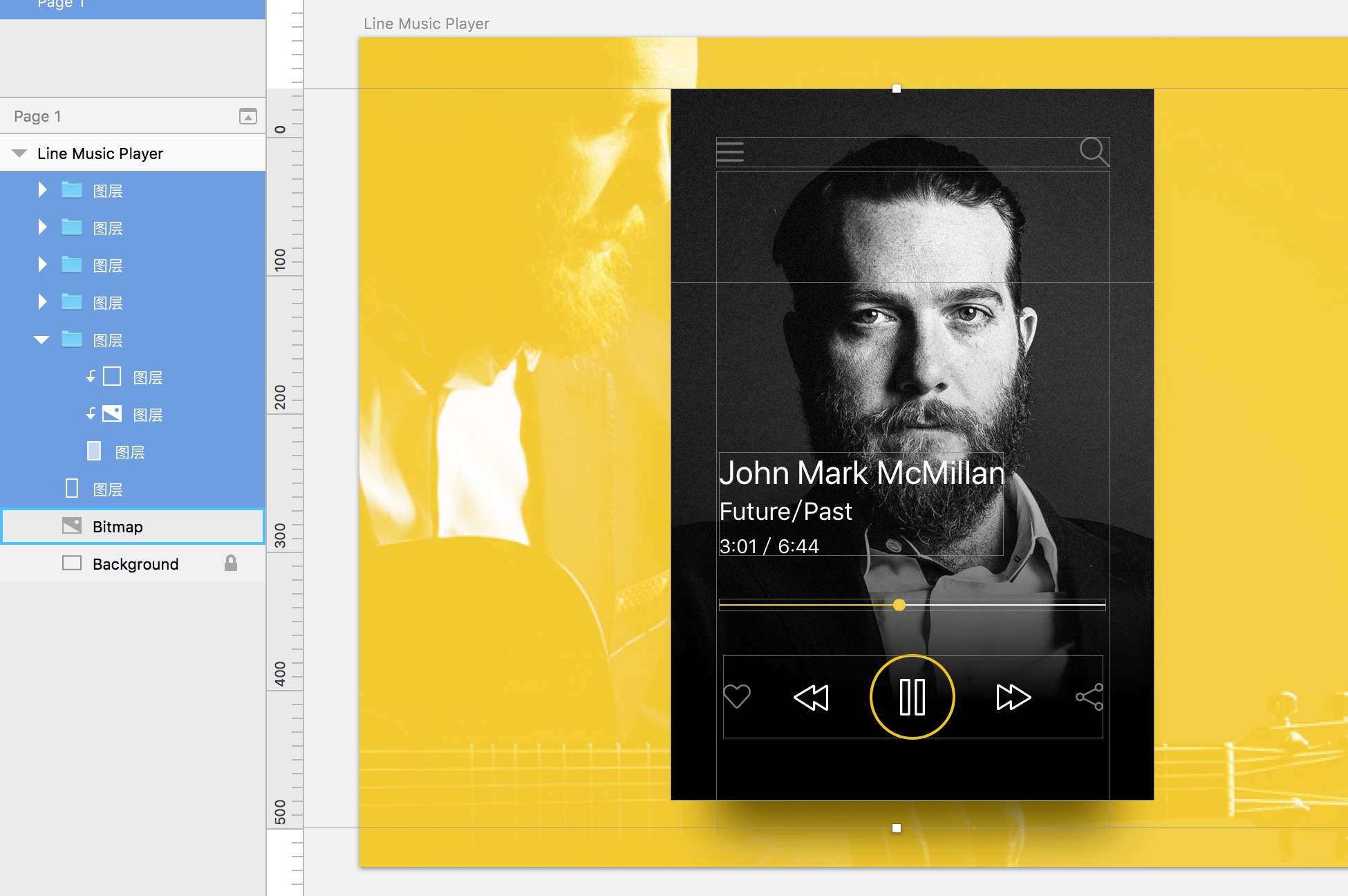This screenshot has width=1348, height=896.
Task: Select the Background layer name
Action: pyautogui.click(x=135, y=564)
